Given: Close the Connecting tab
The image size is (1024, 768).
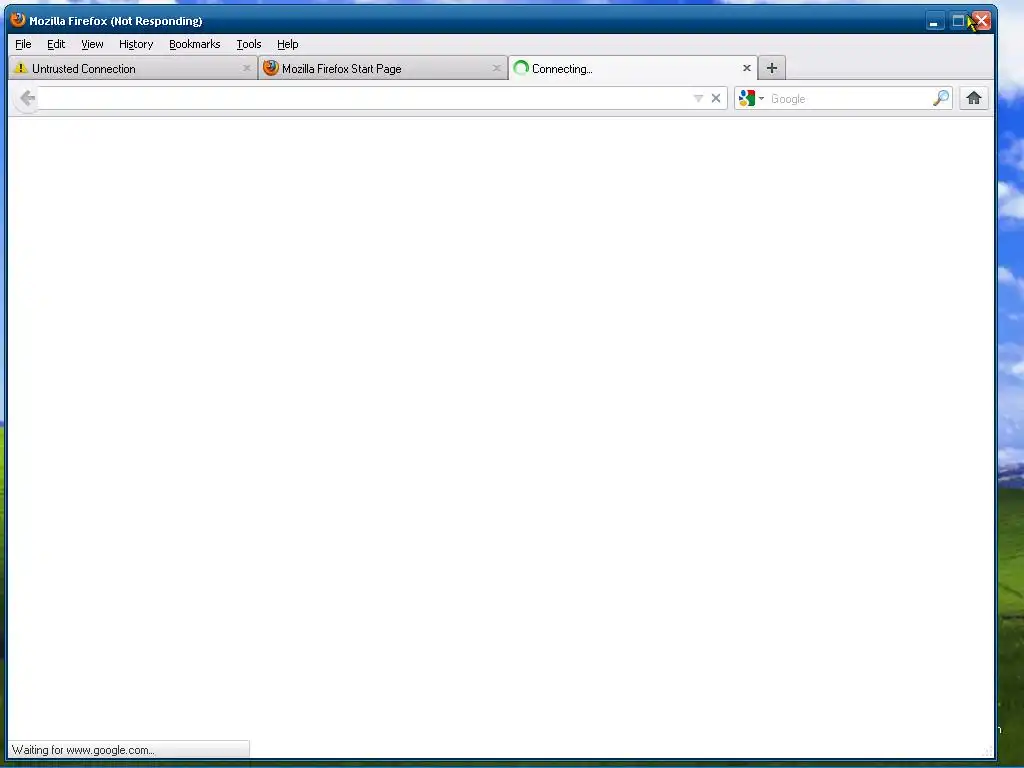Looking at the screenshot, I should coord(746,68).
